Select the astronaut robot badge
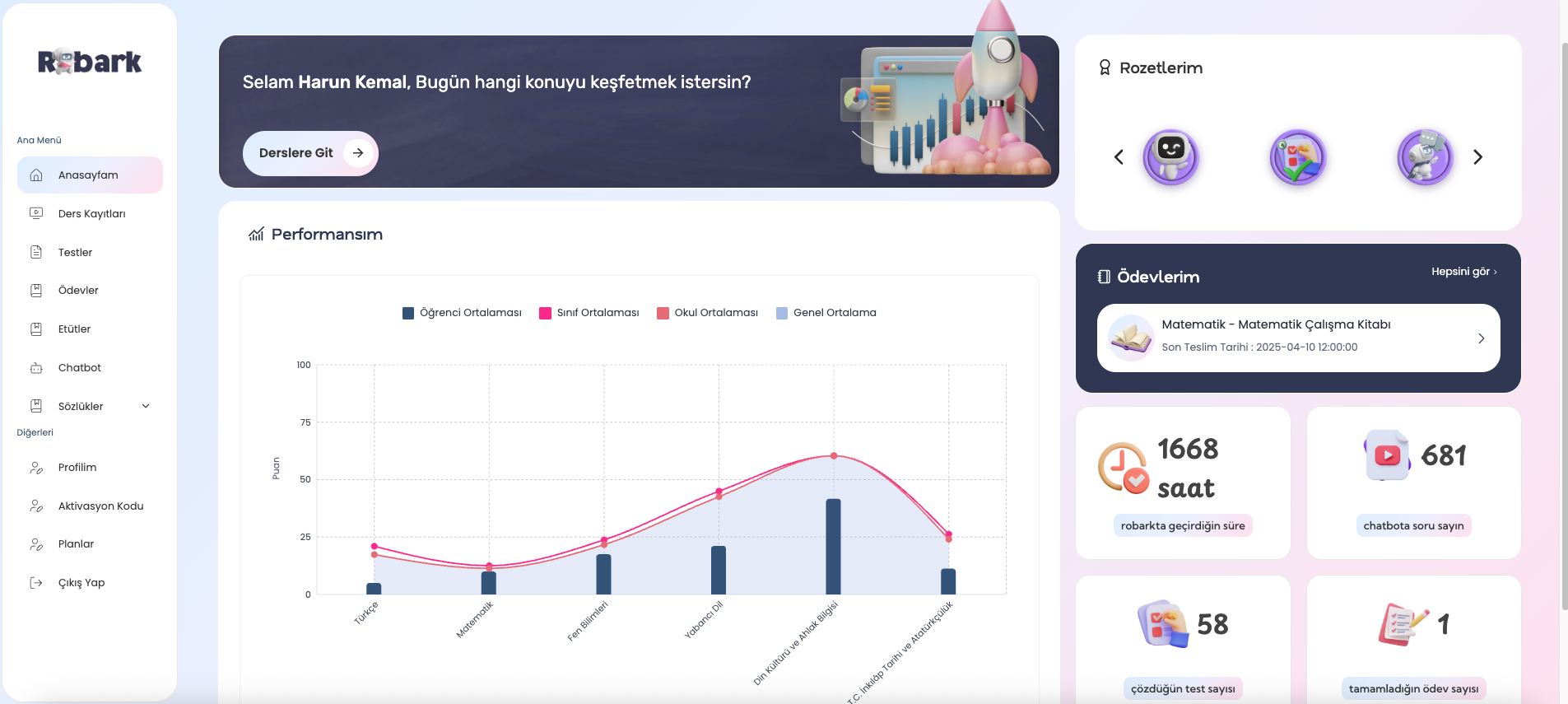1568x704 pixels. tap(1426, 156)
